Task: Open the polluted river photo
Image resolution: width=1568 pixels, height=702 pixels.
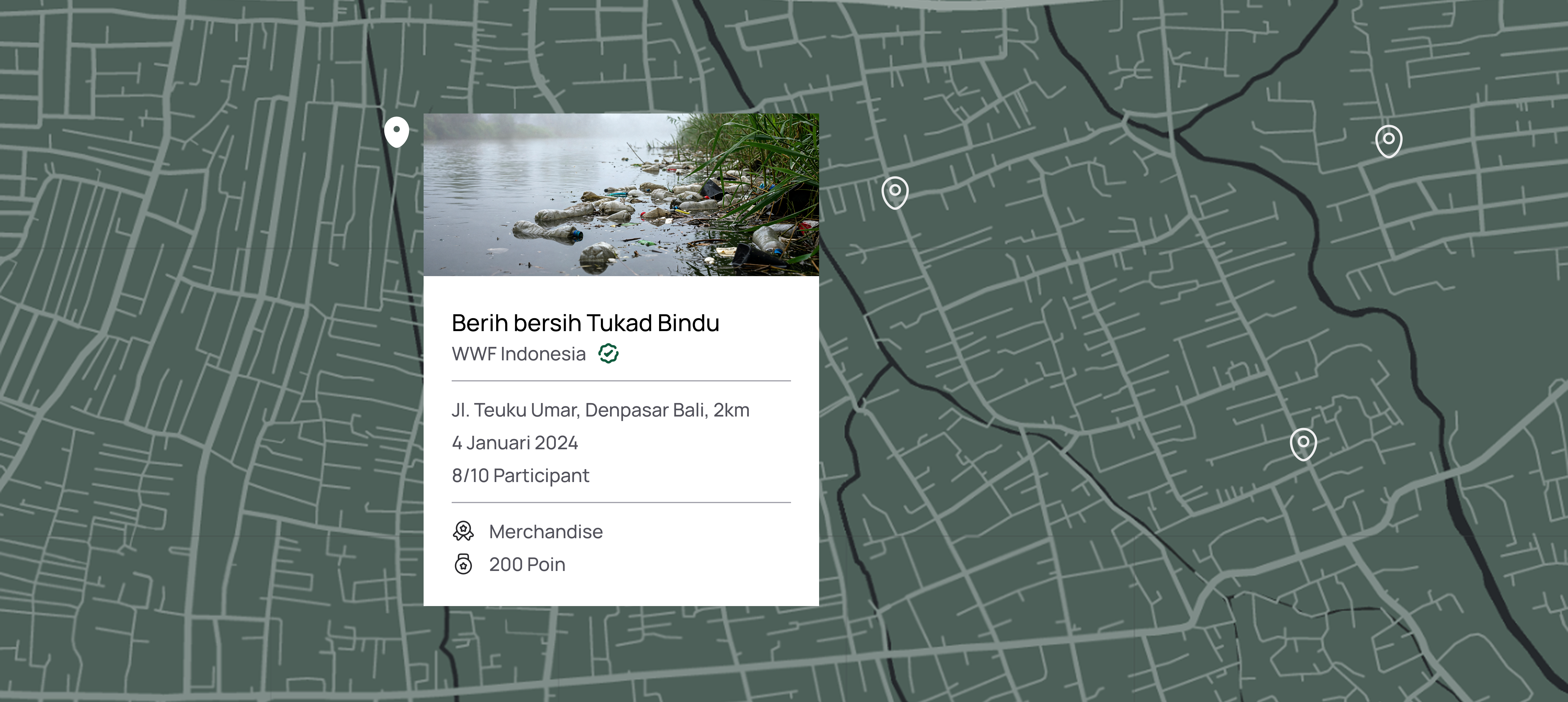Action: 621,194
